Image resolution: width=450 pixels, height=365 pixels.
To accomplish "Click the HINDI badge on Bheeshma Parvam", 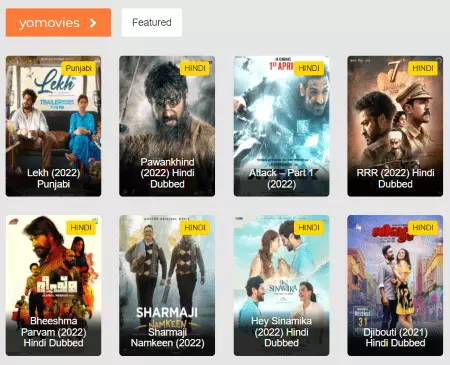I will [x=81, y=228].
